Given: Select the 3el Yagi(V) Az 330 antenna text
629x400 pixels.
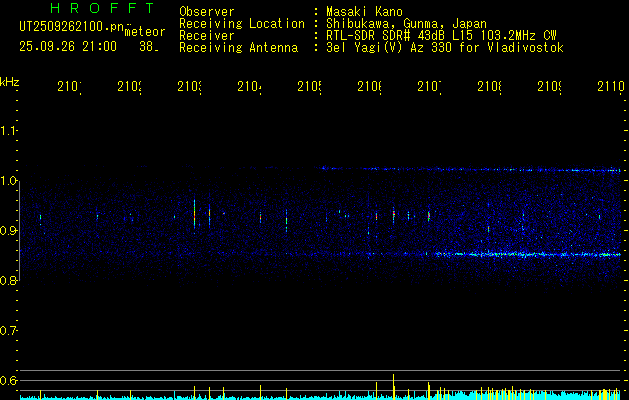Looking at the screenshot, I should click(445, 48).
